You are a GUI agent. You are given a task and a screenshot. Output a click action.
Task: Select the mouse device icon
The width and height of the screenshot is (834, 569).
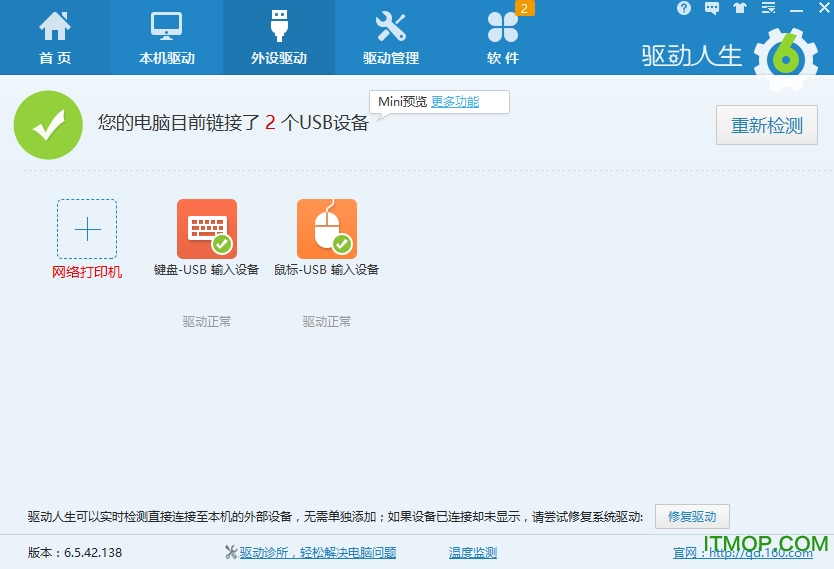(327, 229)
